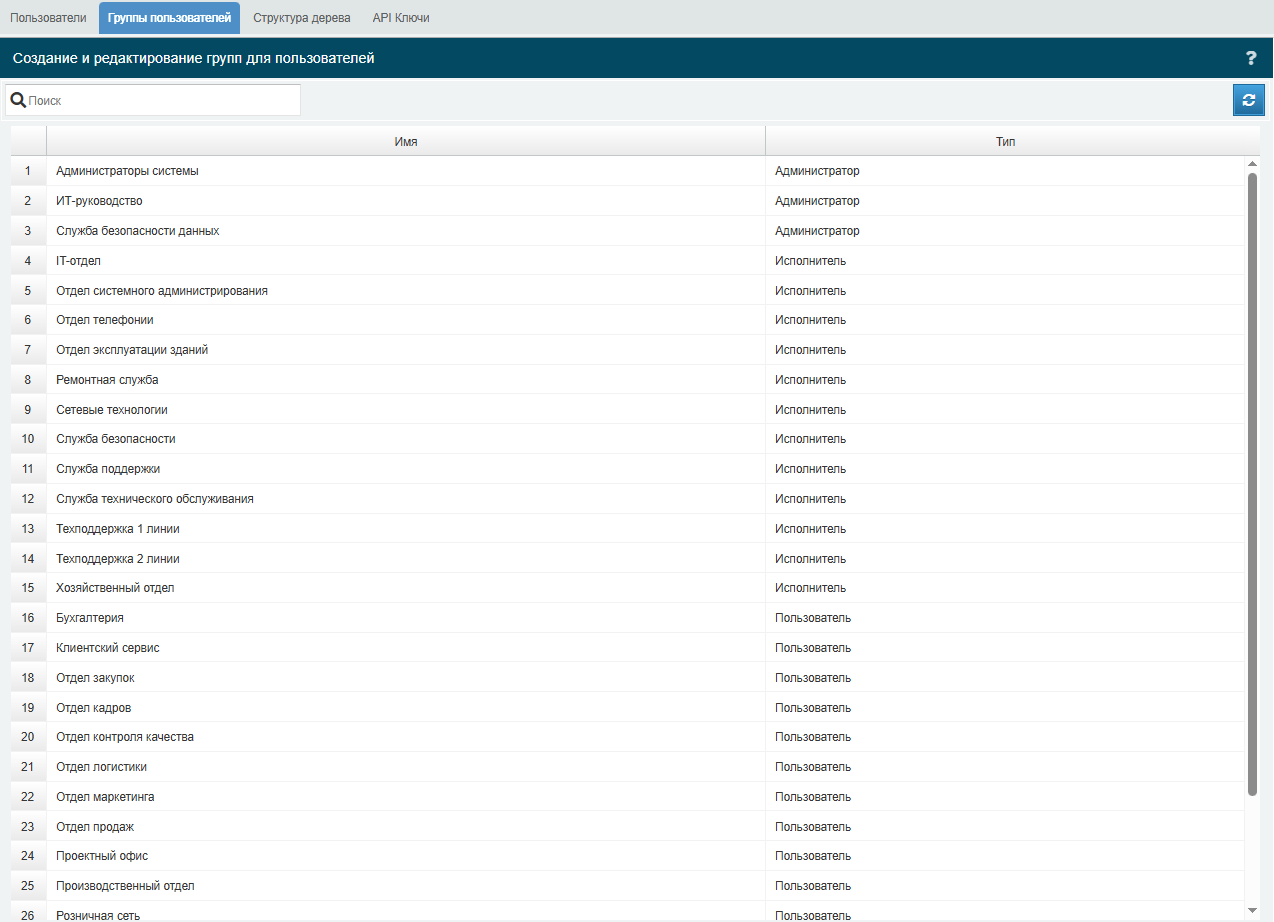Screen dimensions: 1274x922
Task: Select Отдел телефонии row
Action: [628, 320]
